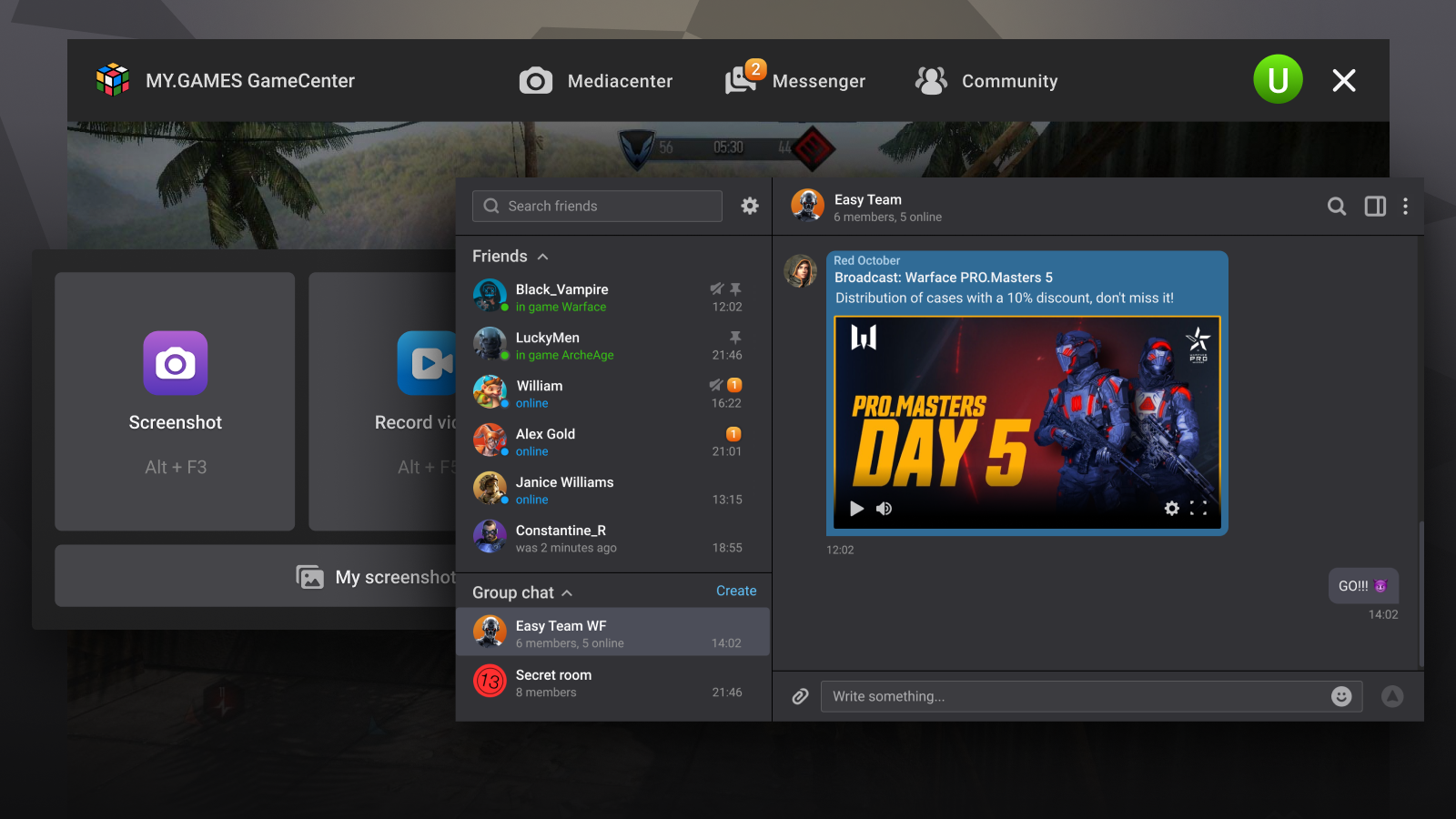
Task: Open the emoji picker
Action: click(1341, 696)
